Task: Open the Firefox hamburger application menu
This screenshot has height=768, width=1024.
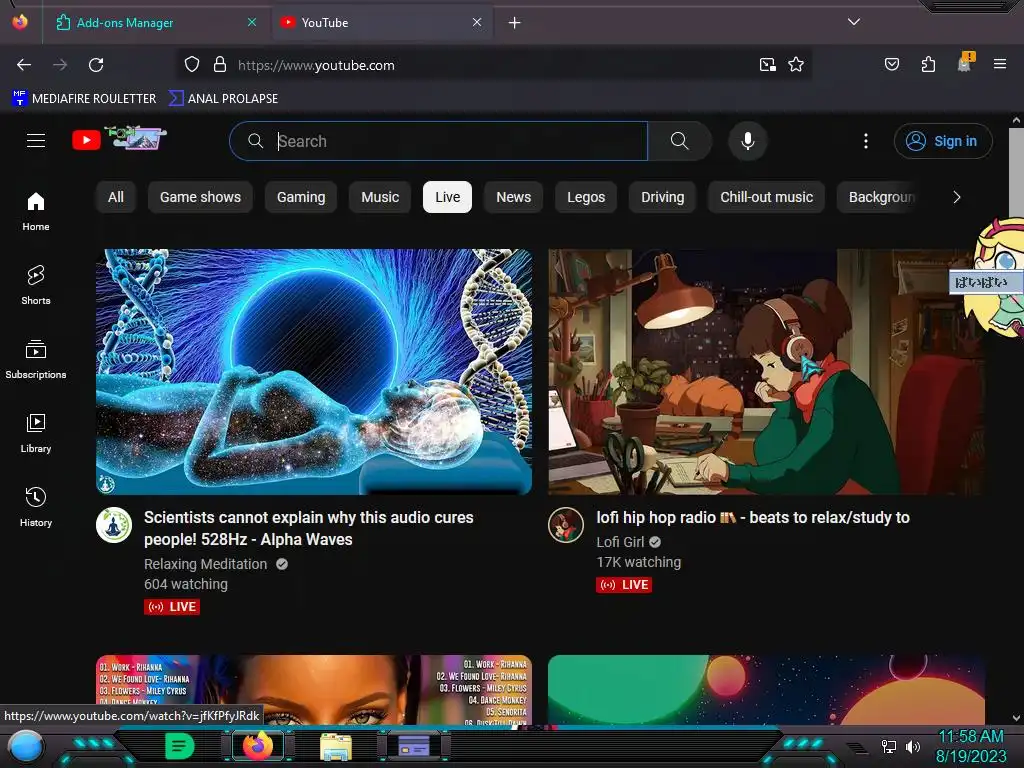Action: [999, 65]
